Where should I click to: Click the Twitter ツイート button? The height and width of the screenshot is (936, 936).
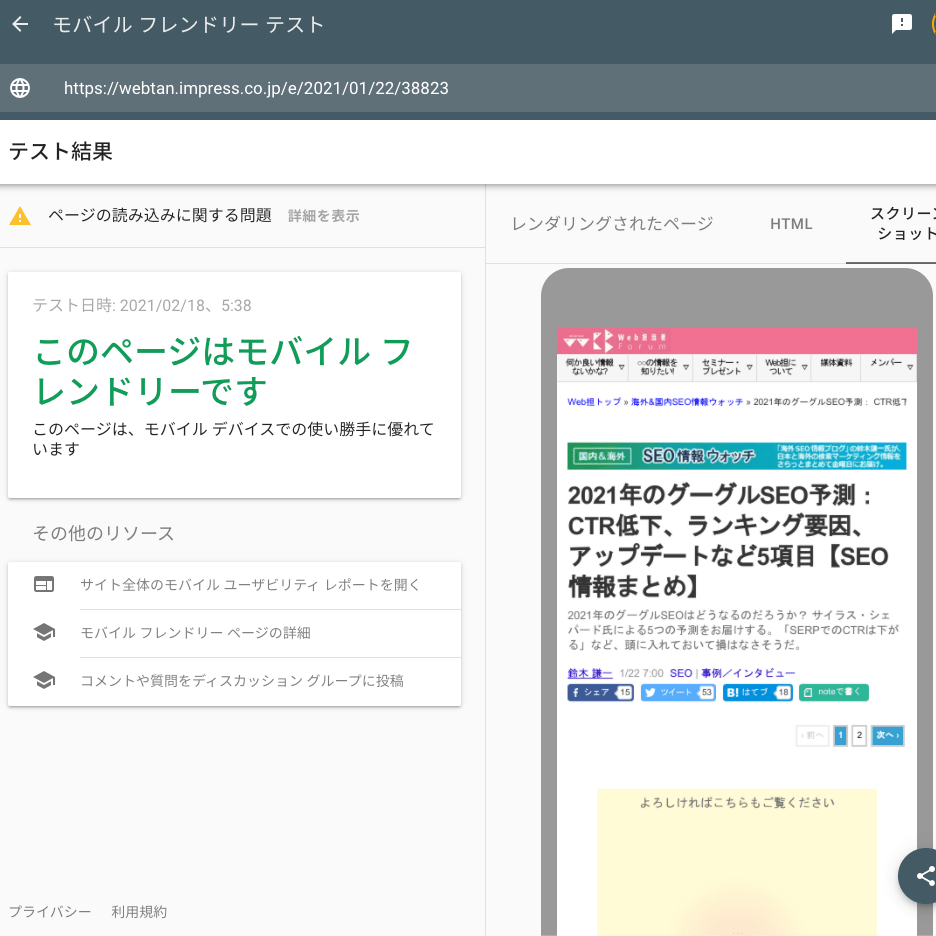678,692
